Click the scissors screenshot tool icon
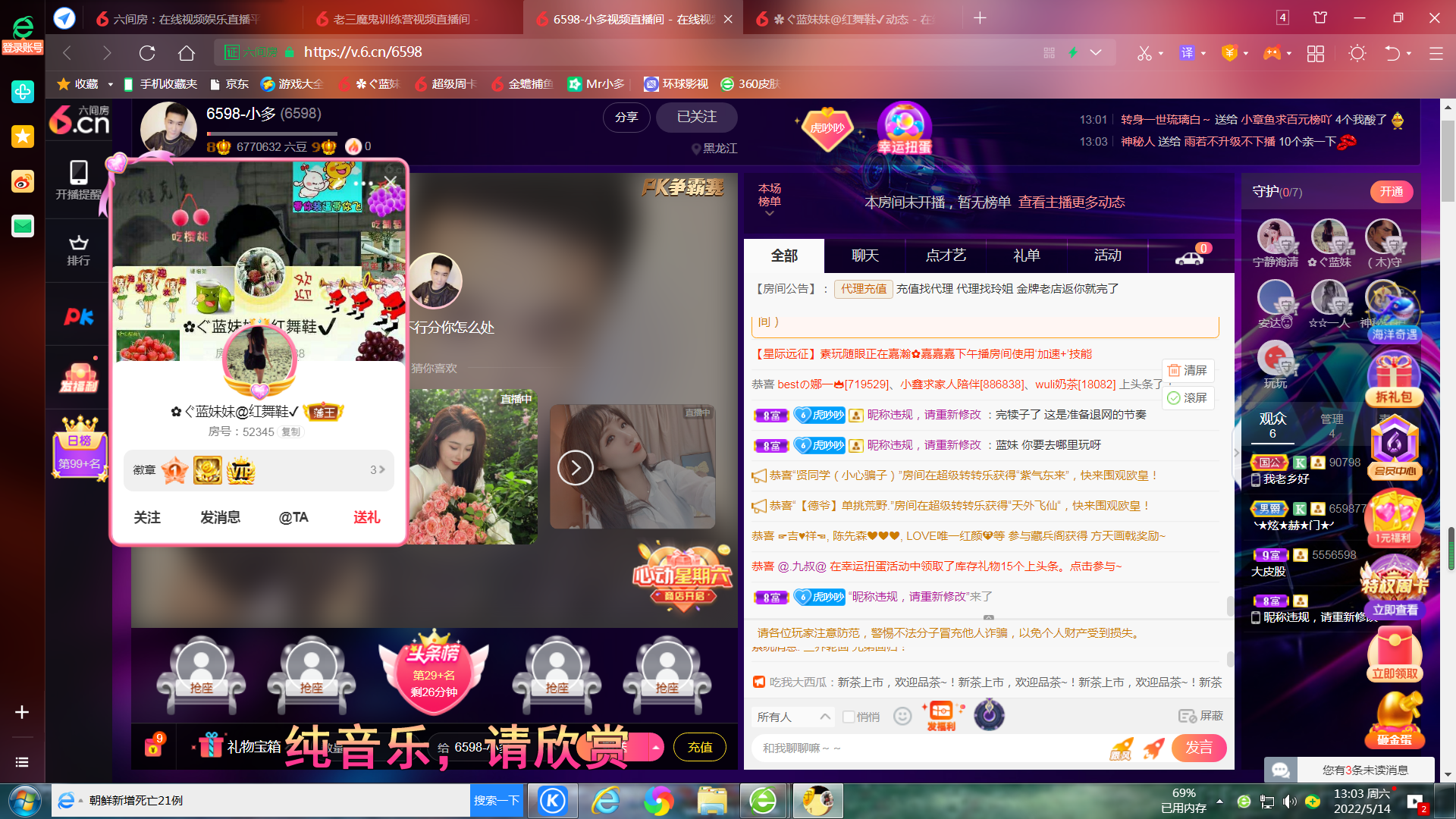 (1144, 53)
